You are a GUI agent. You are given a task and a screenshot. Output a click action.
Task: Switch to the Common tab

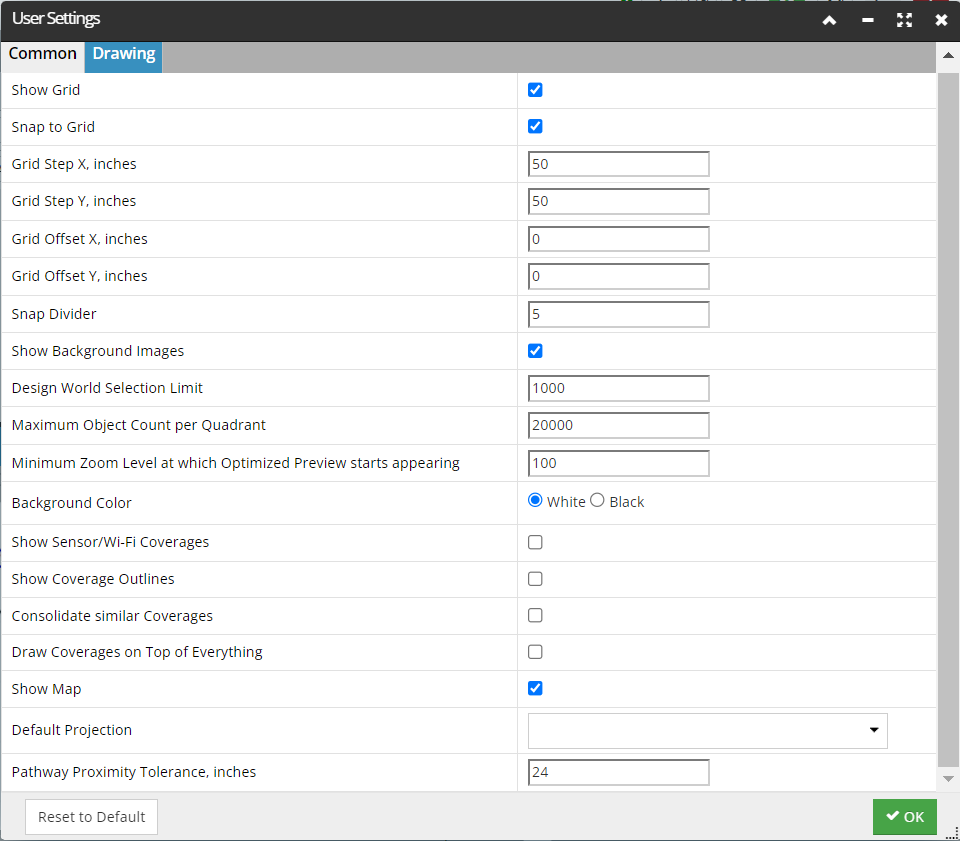[42, 54]
